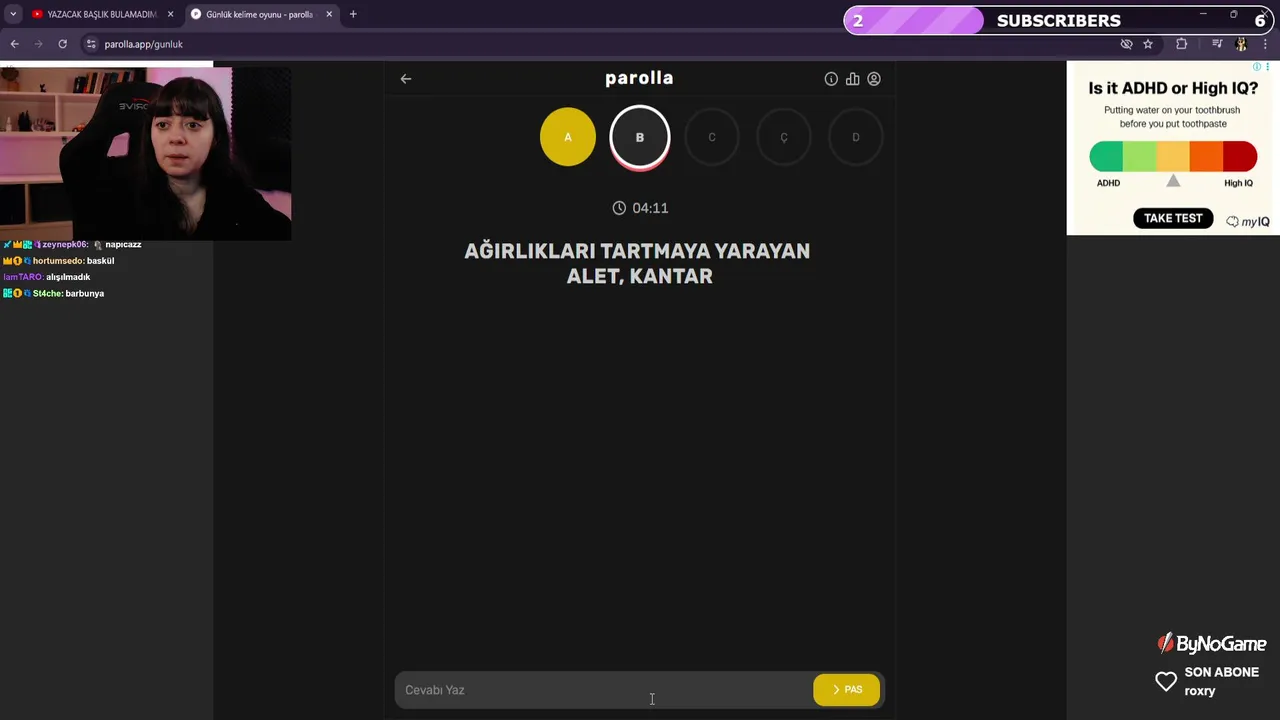The width and height of the screenshot is (1280, 720).
Task: Click the ADHD to High IQ color scale
Action: click(x=1173, y=157)
